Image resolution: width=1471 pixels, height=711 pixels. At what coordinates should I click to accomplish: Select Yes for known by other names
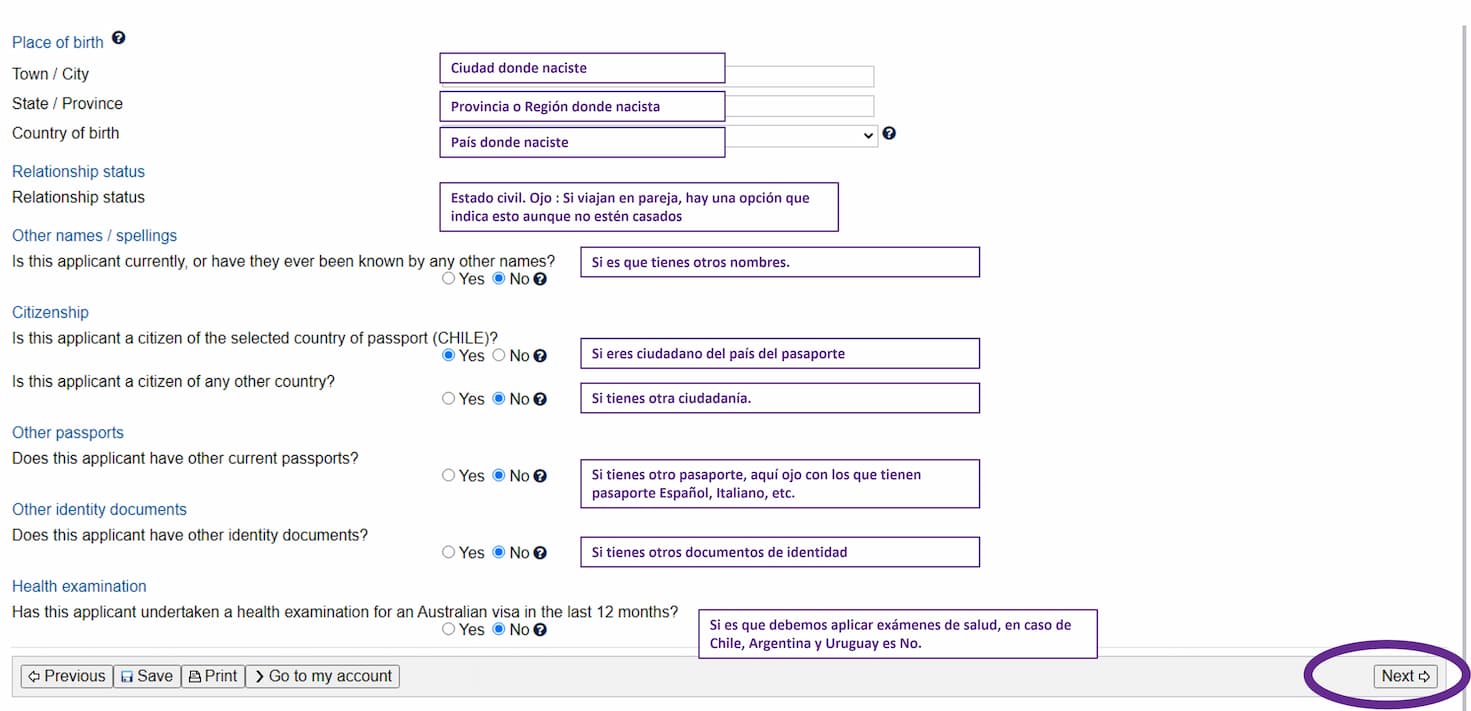448,279
